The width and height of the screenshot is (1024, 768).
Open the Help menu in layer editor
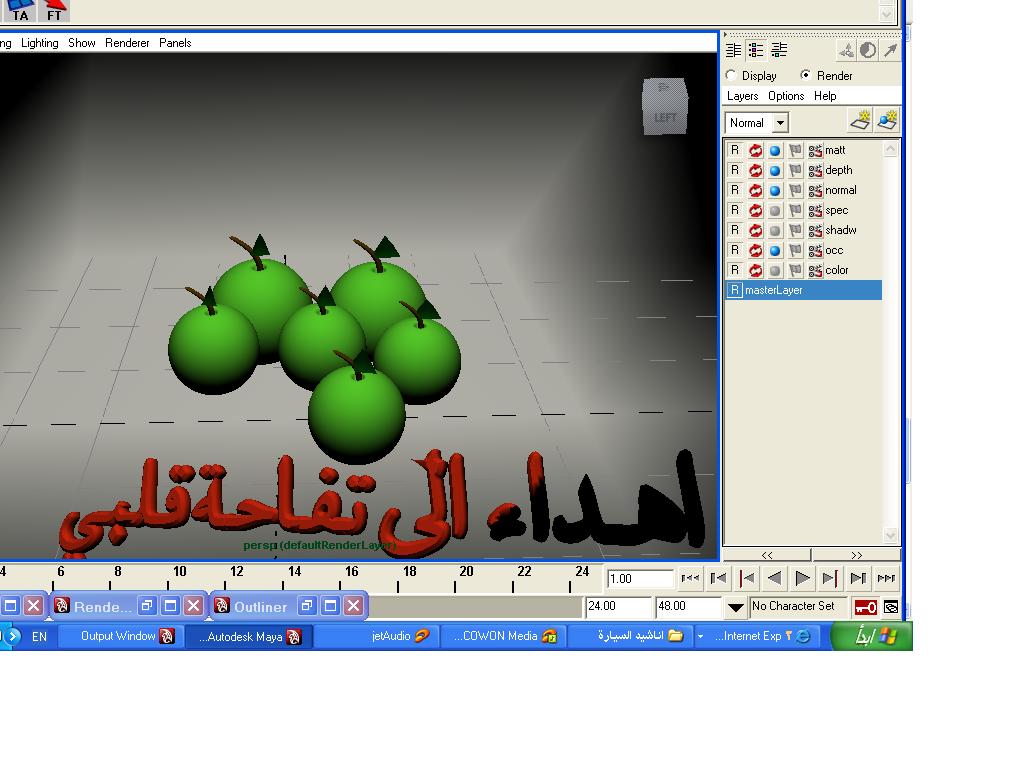825,96
